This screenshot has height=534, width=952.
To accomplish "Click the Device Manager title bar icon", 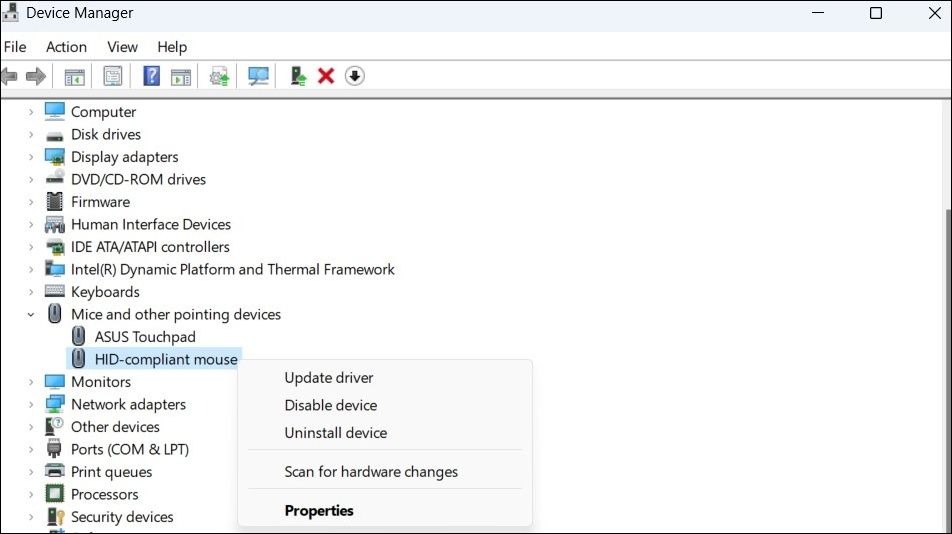I will (10, 12).
